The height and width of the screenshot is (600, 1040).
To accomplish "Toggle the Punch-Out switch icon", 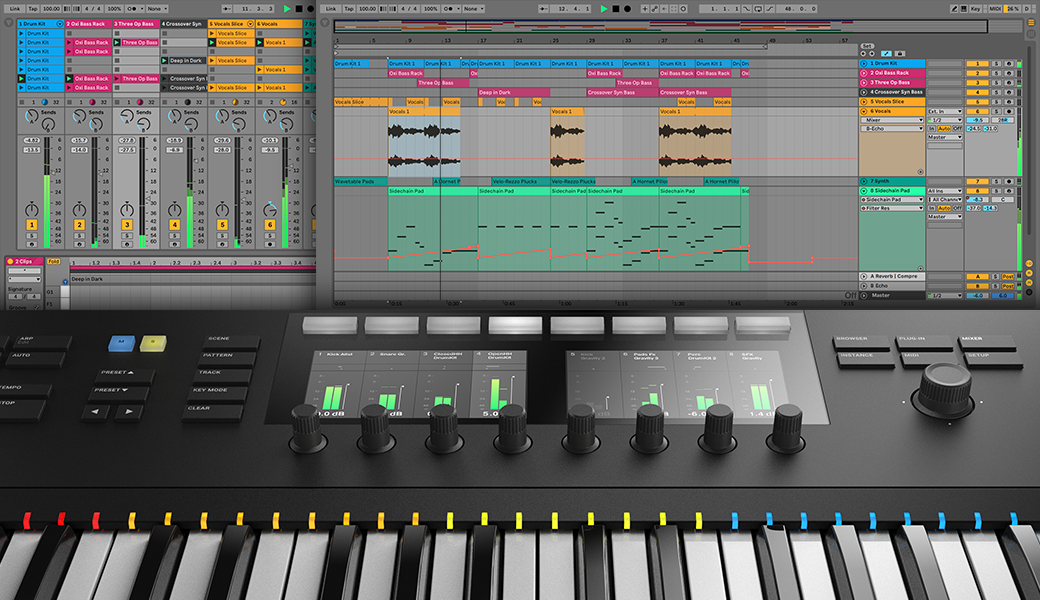I will [x=769, y=9].
